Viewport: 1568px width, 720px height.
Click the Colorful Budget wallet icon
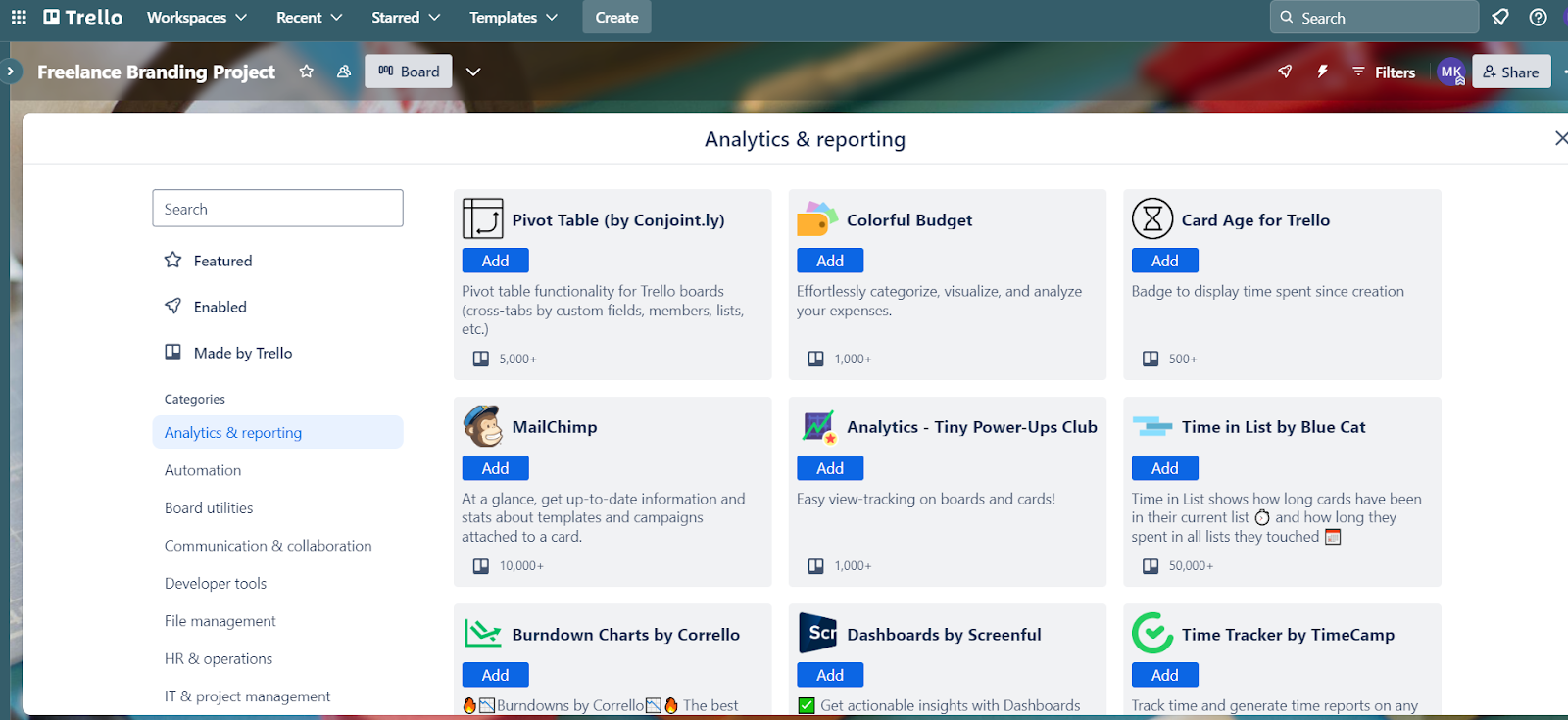817,218
